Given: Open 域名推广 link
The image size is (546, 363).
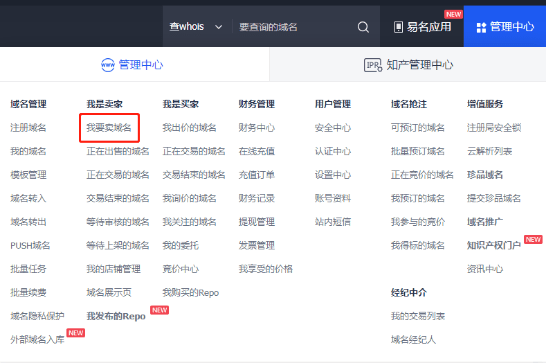Looking at the screenshot, I should click(x=485, y=222).
